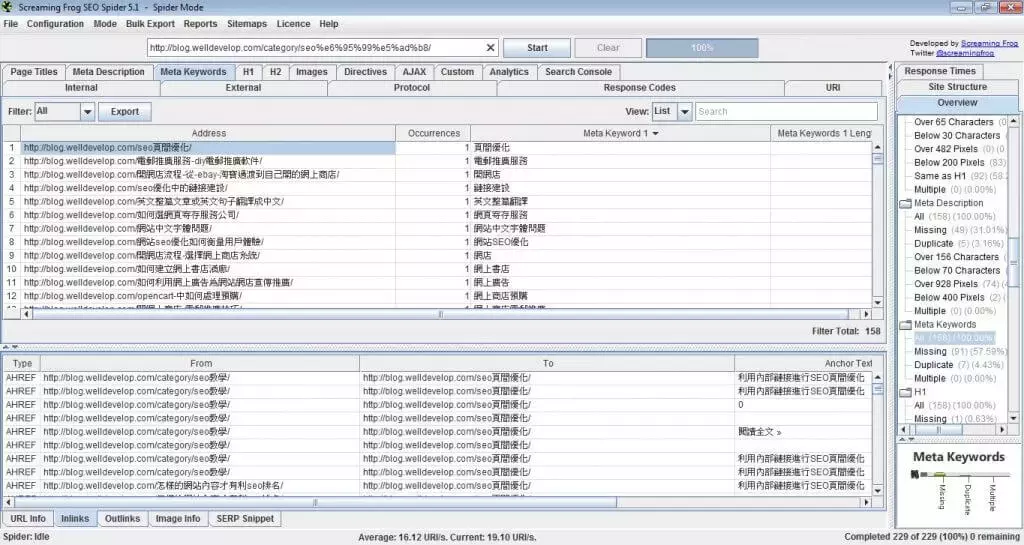
Task: Open the File menu
Action: [10, 23]
